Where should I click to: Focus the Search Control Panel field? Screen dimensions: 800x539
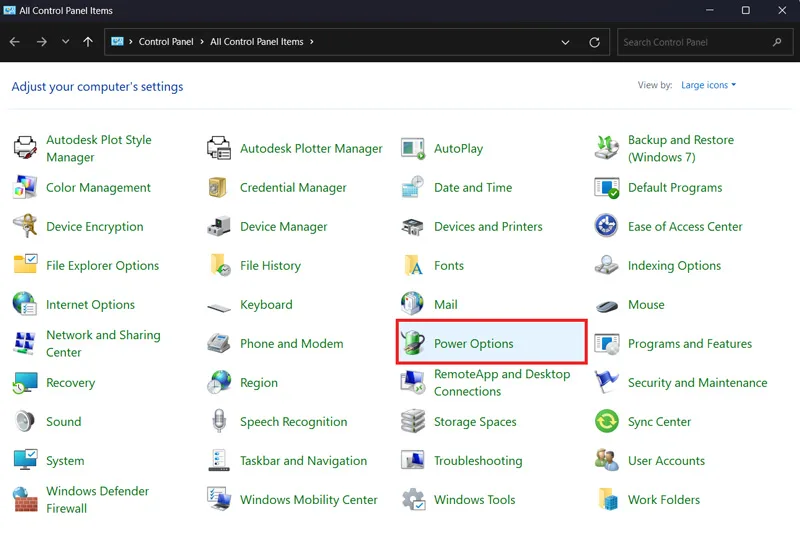pos(705,42)
